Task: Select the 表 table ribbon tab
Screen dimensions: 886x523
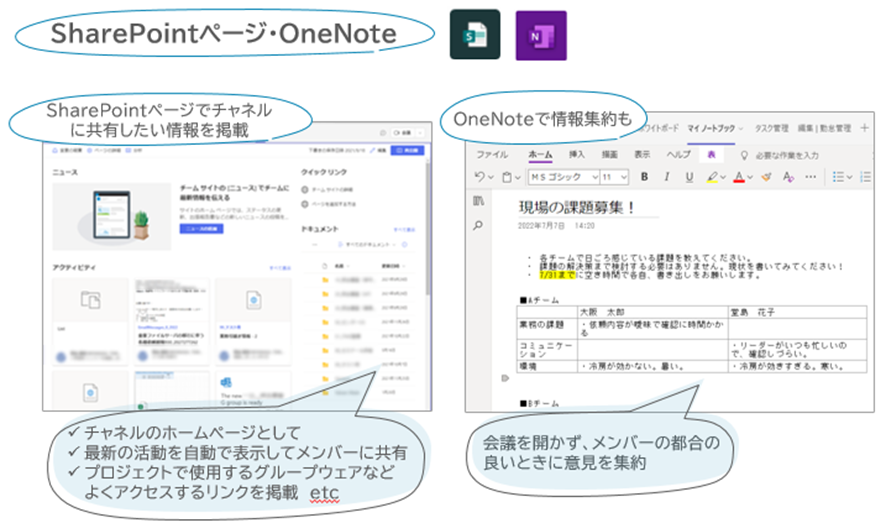Action: [711, 155]
